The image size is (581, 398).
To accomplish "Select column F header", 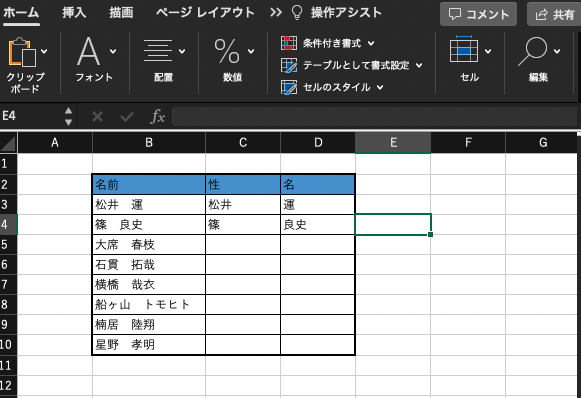I will click(x=468, y=143).
